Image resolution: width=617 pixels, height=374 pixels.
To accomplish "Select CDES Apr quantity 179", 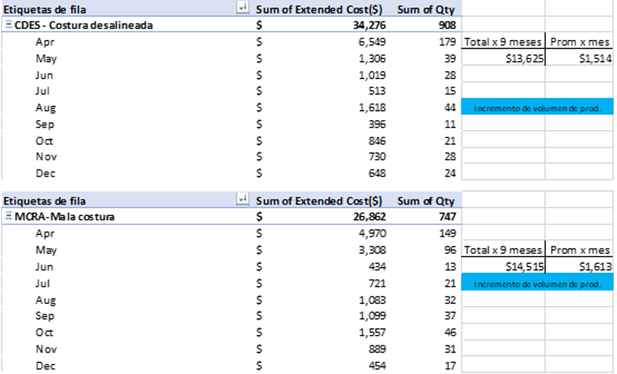I will 447,42.
